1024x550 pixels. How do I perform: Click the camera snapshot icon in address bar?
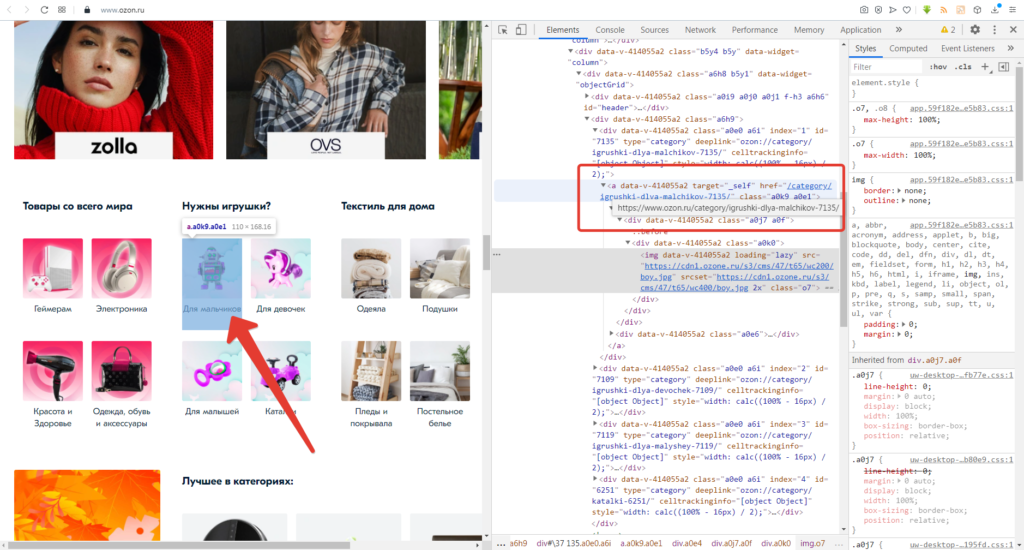[x=864, y=9]
